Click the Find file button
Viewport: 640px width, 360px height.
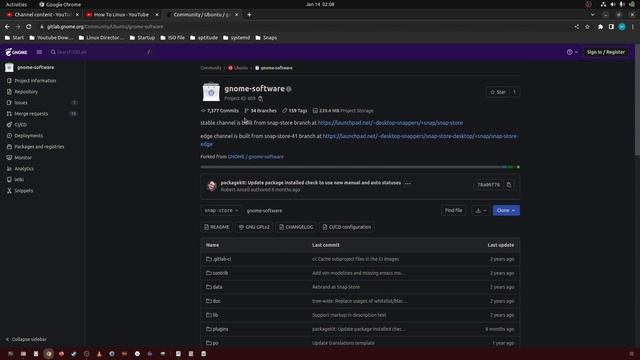coord(453,211)
